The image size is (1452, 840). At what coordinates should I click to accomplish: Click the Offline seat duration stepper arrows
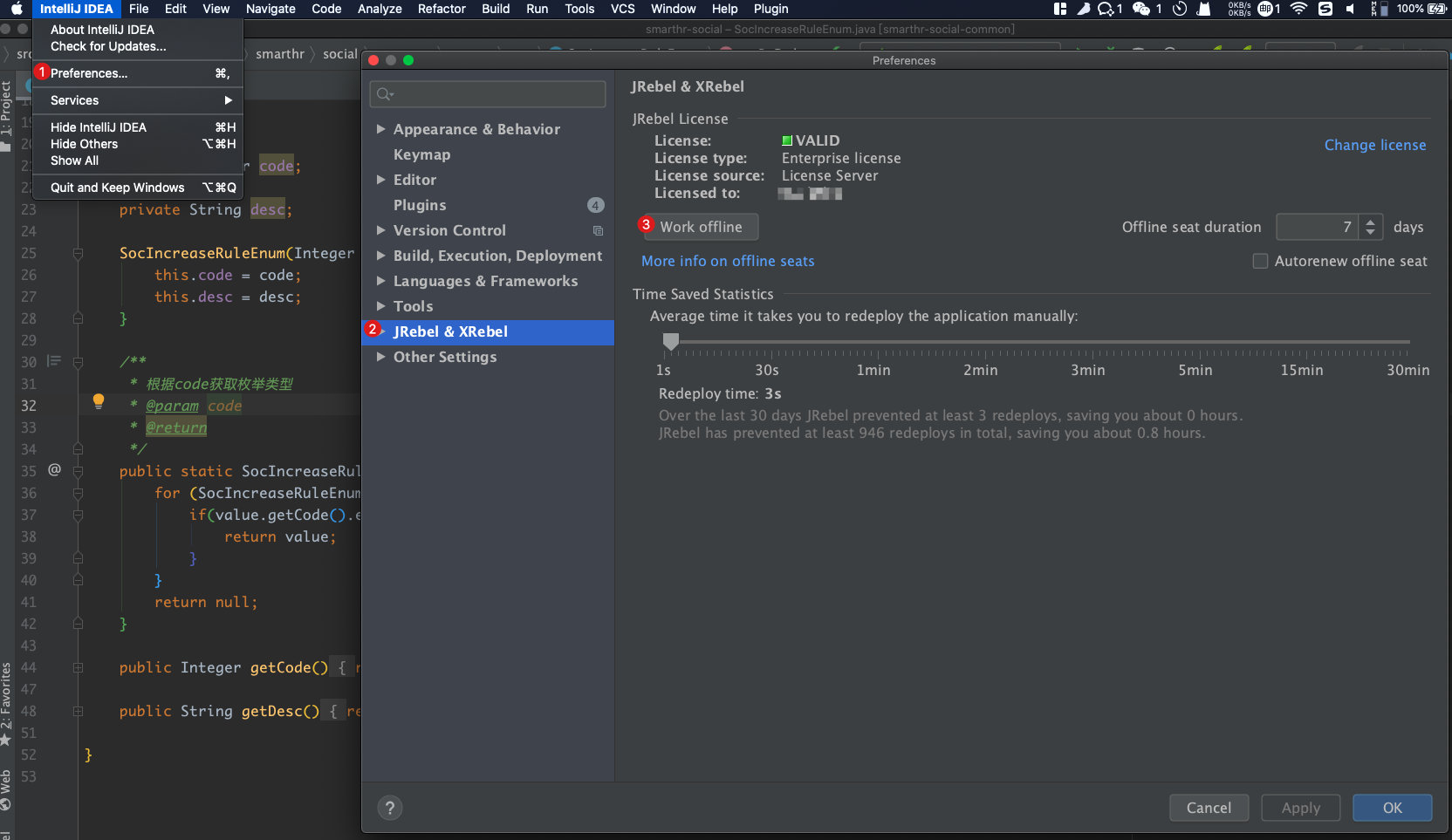coord(1371,227)
